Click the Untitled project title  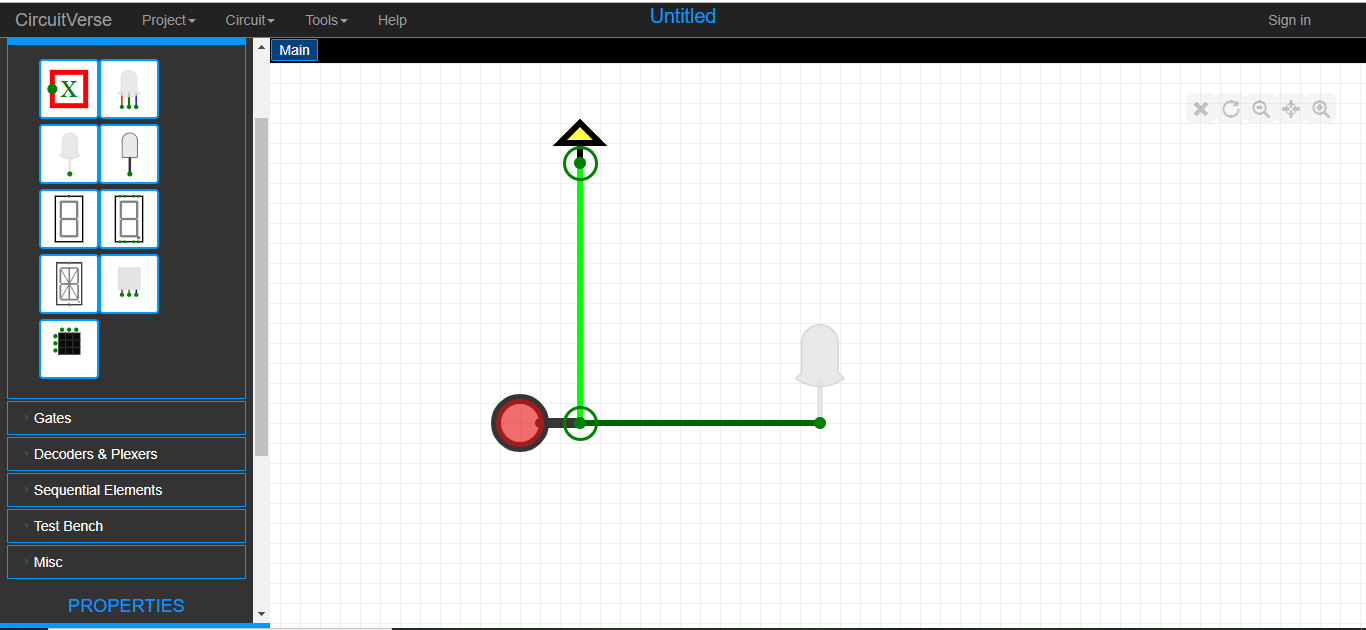[683, 16]
